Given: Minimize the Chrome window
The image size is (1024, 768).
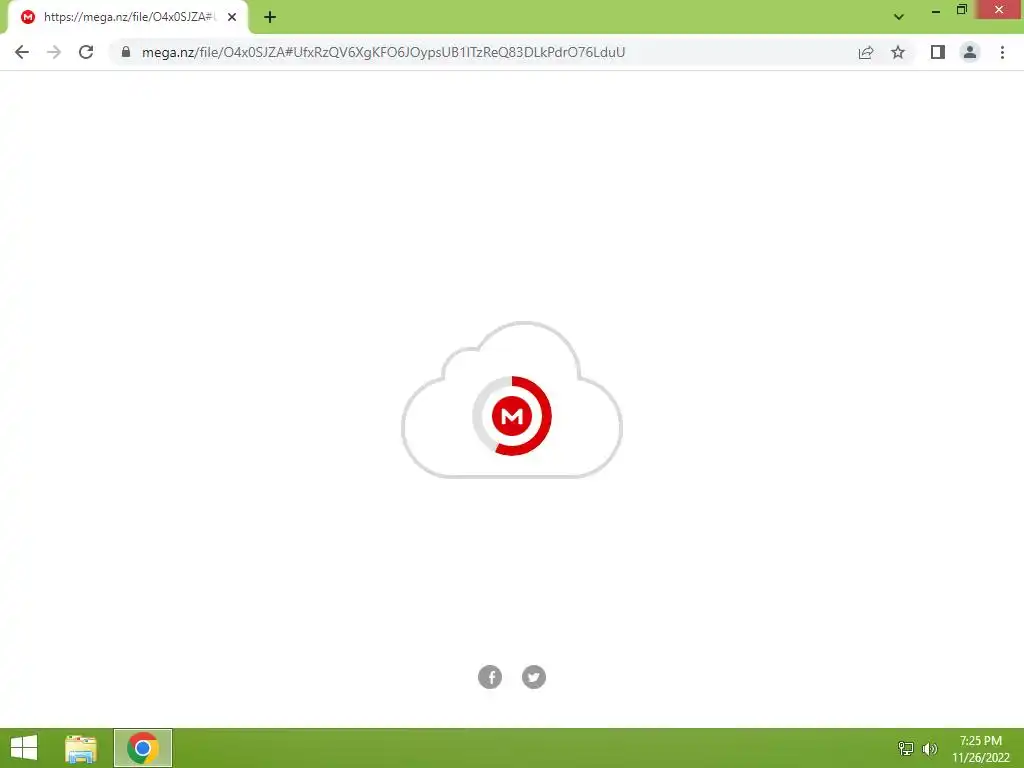Looking at the screenshot, I should pos(936,10).
